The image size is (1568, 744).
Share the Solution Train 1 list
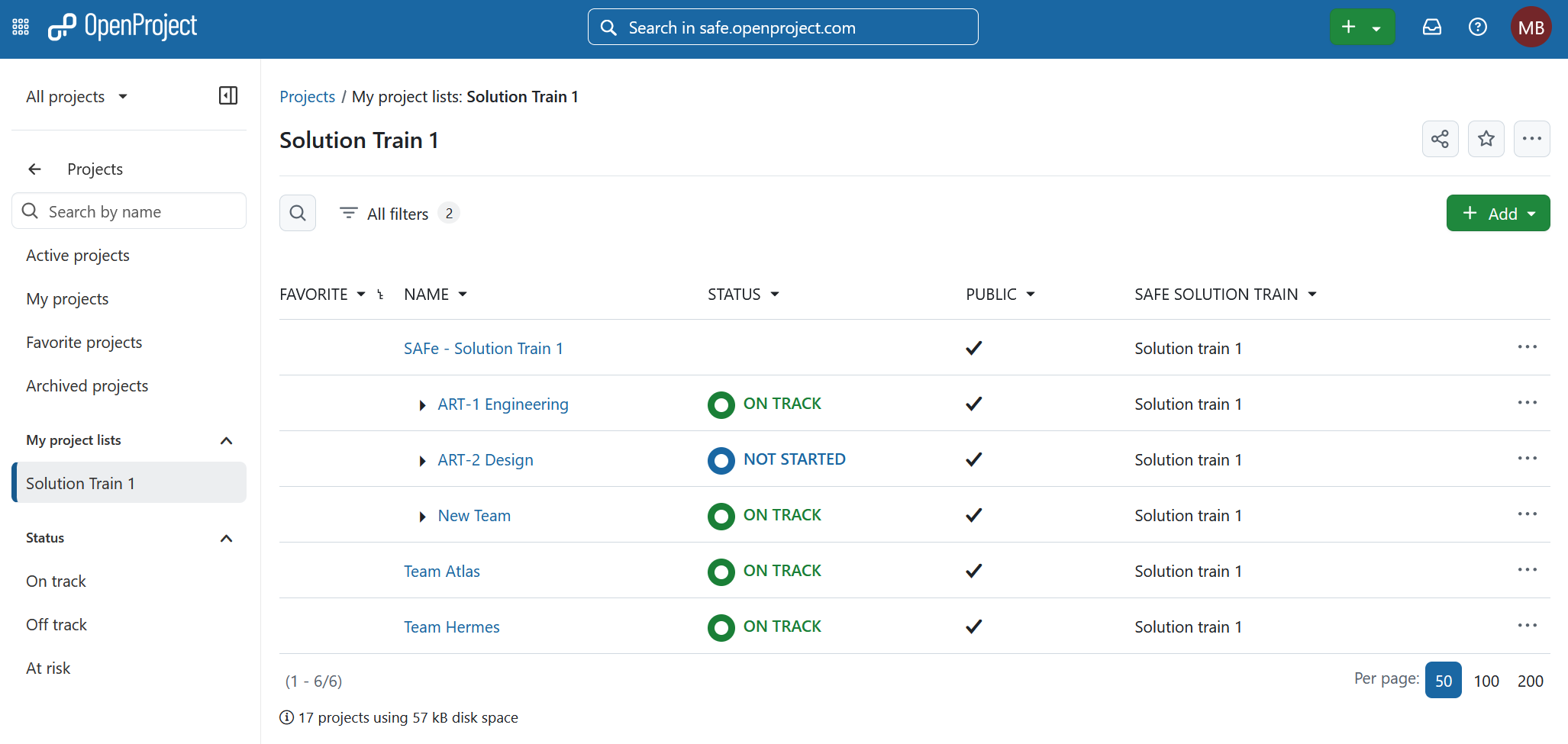point(1440,139)
